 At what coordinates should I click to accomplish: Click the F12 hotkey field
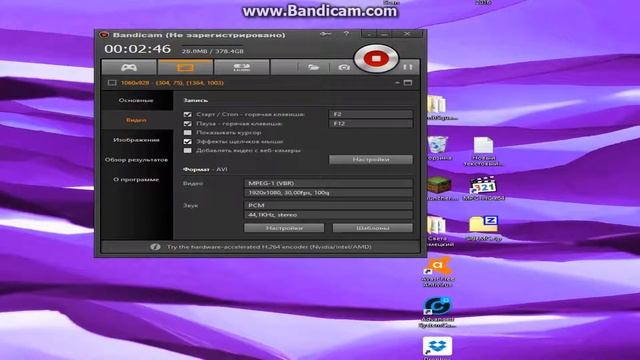click(371, 123)
